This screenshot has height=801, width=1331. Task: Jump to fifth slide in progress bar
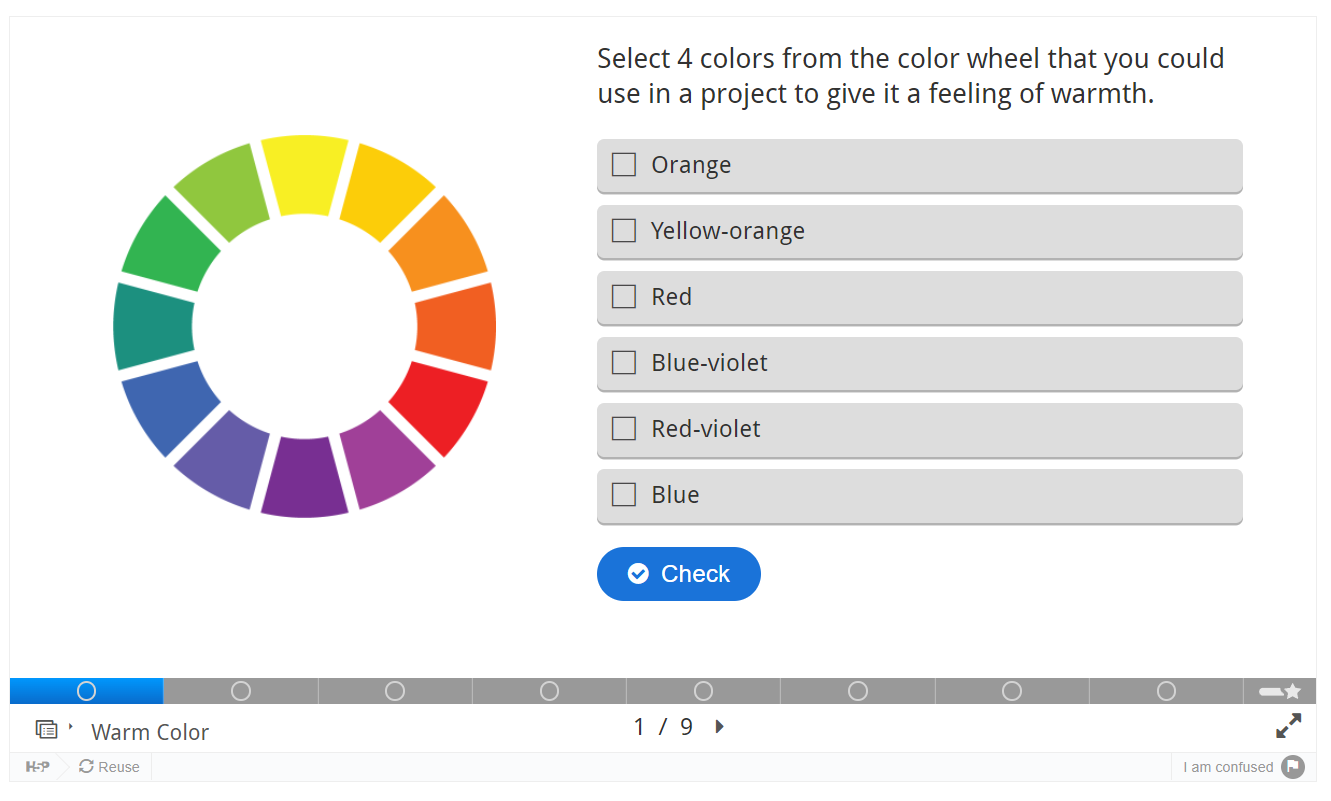703,691
